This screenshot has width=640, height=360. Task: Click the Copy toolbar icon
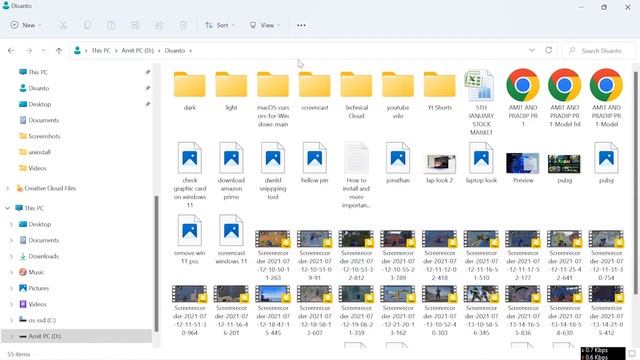(x=87, y=25)
